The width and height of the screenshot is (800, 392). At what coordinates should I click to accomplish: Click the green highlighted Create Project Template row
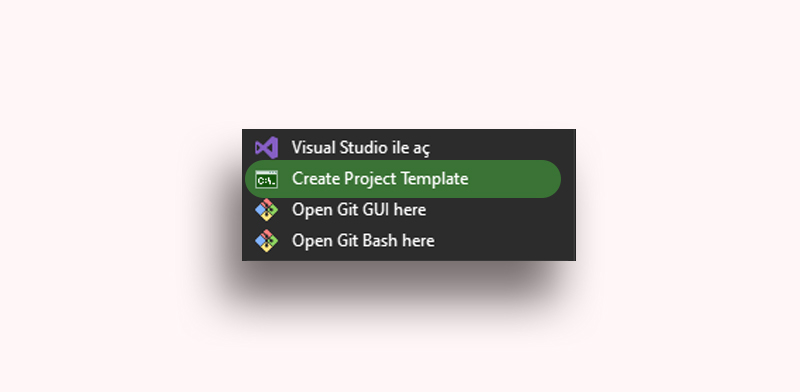(403, 179)
